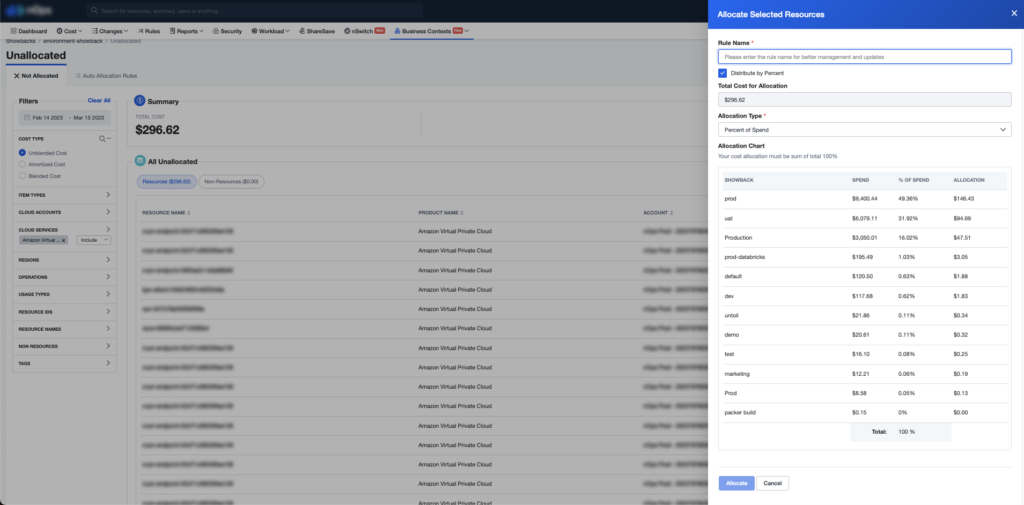
Task: Click the Dashboard grid icon
Action: click(13, 31)
